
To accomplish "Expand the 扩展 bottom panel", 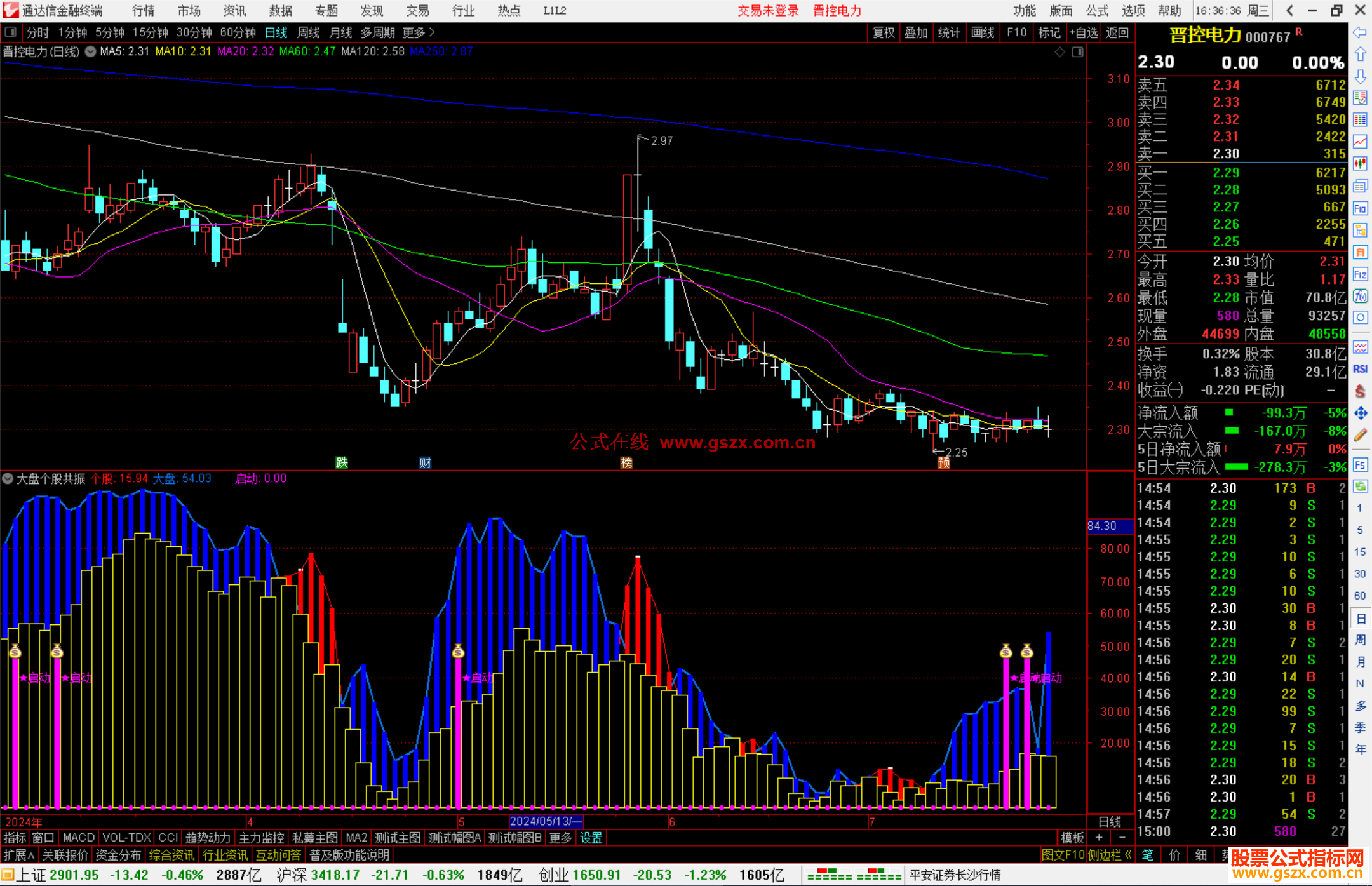I will coord(18,855).
